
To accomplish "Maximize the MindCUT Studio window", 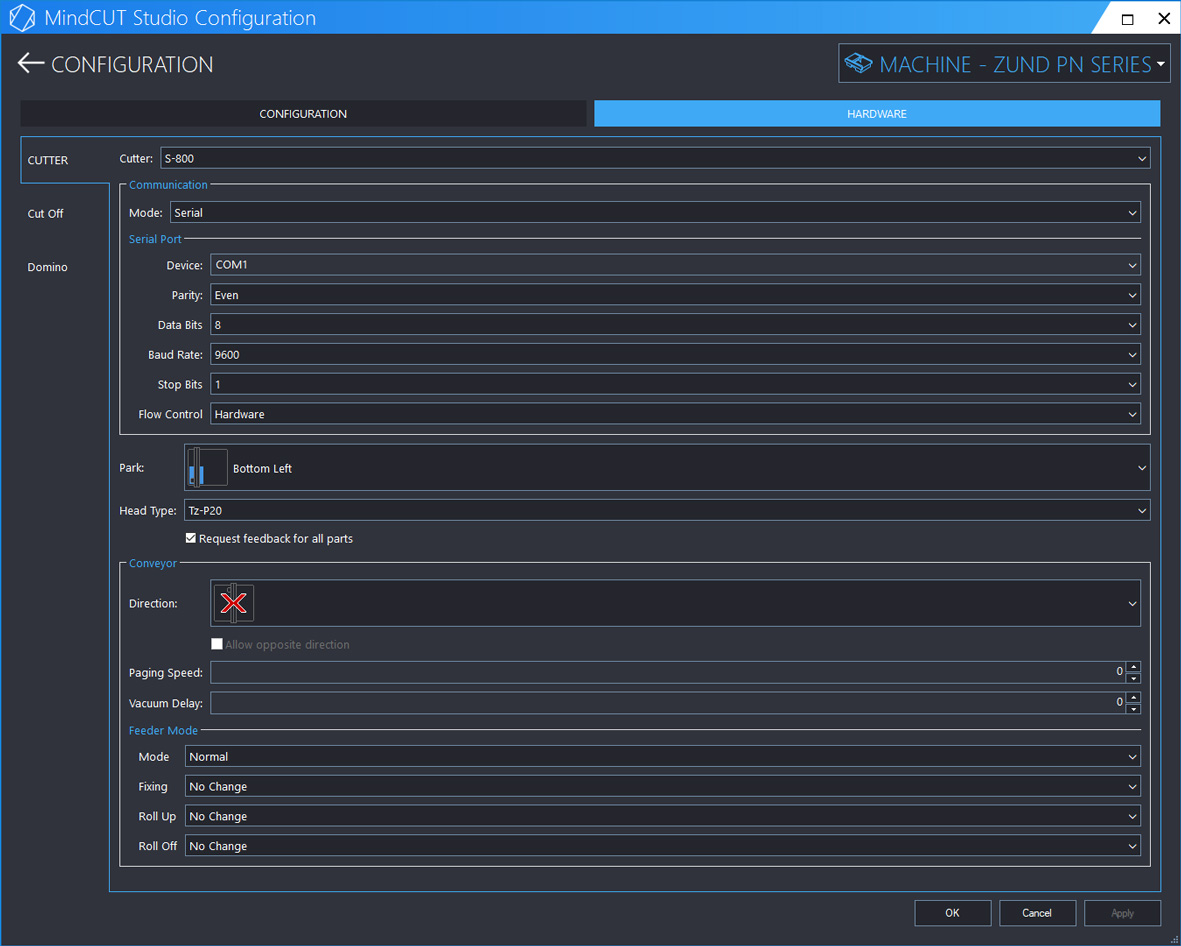I will point(1128,19).
